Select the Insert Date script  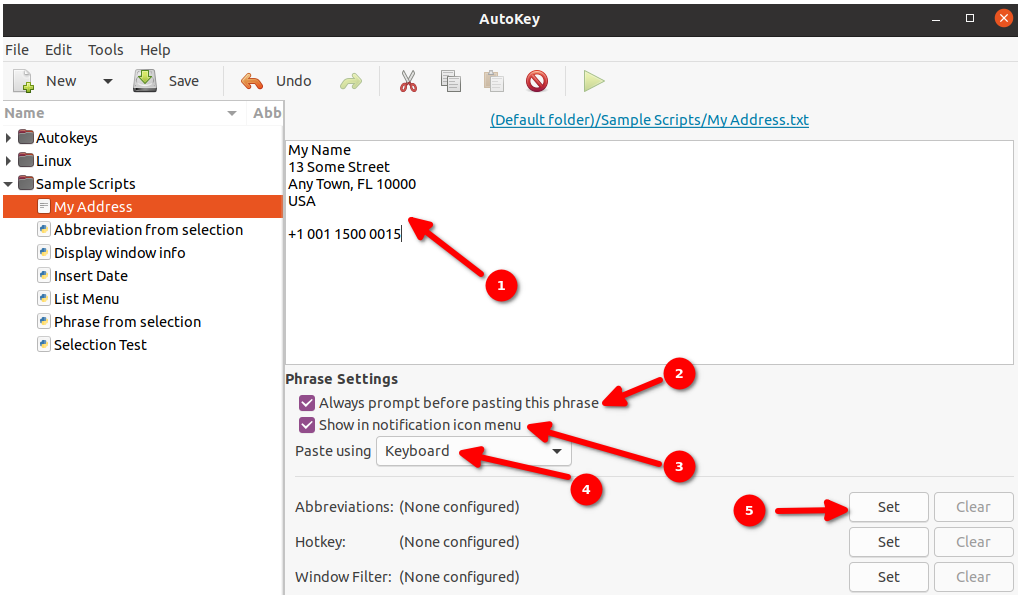(143, 276)
